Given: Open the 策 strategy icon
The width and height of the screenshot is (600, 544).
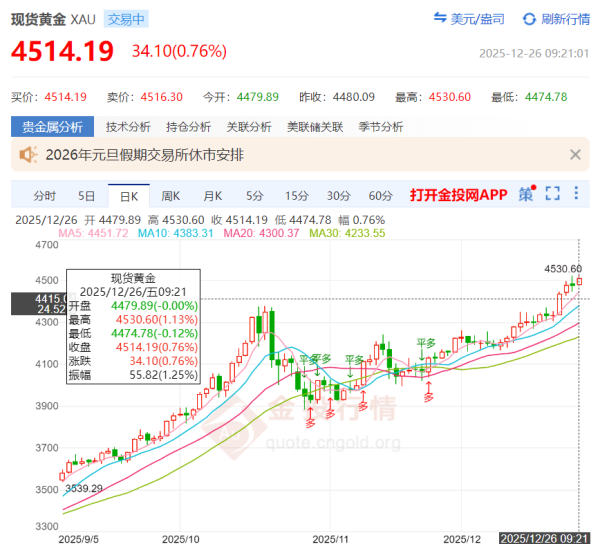Looking at the screenshot, I should (x=527, y=194).
